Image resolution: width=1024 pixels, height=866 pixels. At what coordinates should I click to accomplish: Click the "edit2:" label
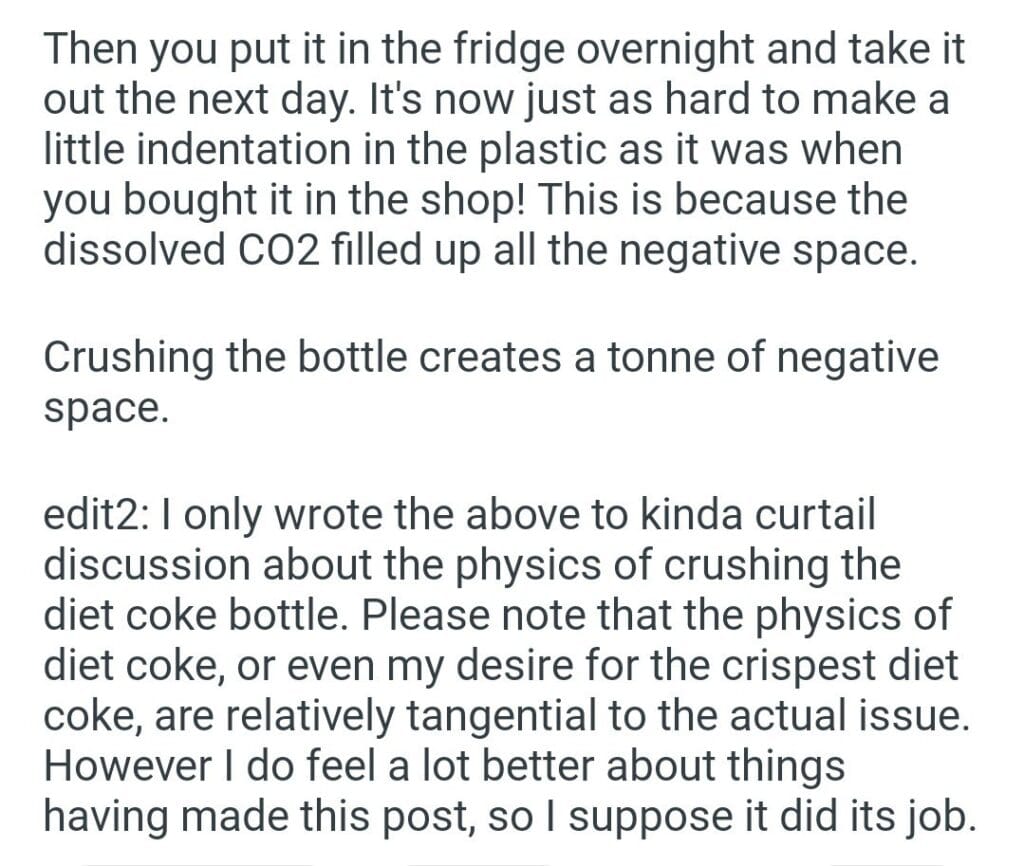tap(96, 517)
